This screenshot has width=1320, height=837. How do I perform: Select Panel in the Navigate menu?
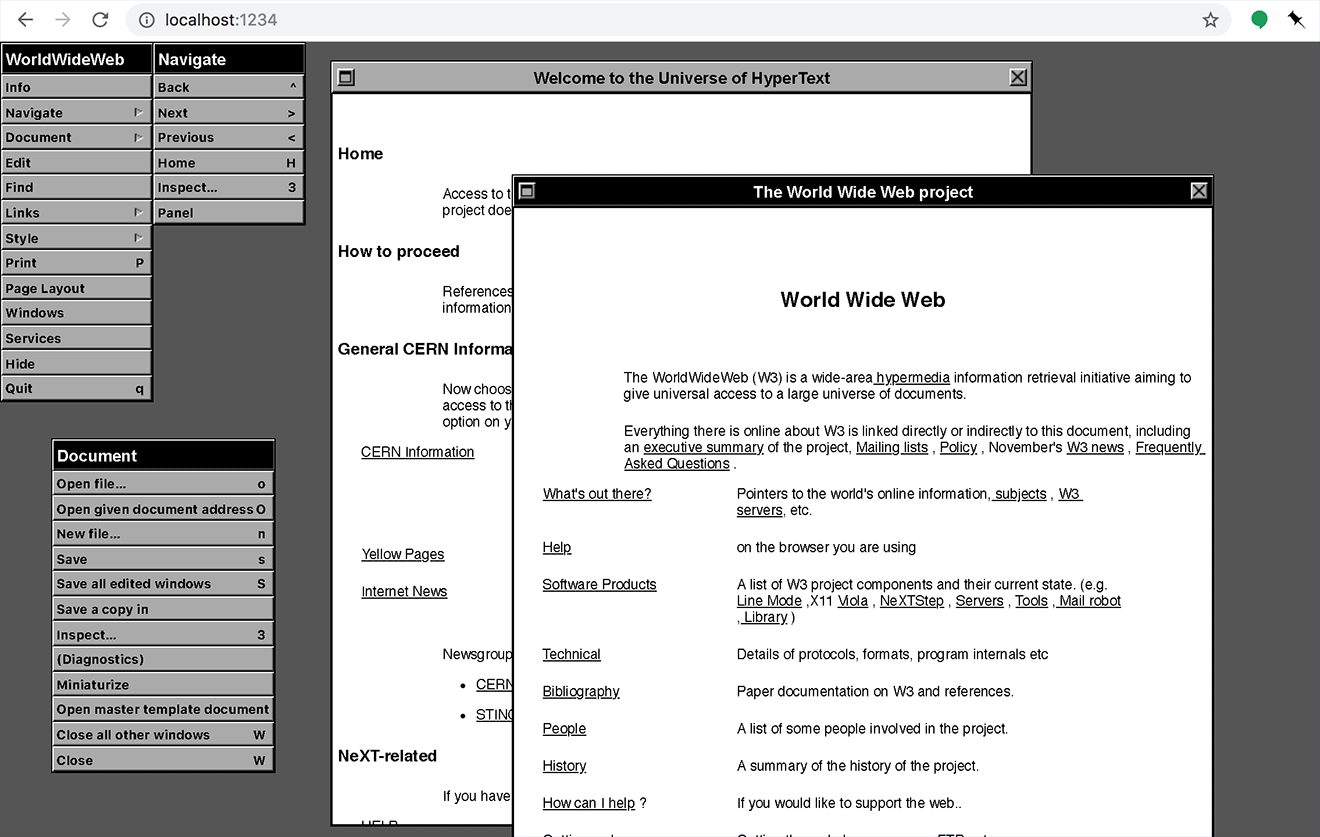coord(229,213)
